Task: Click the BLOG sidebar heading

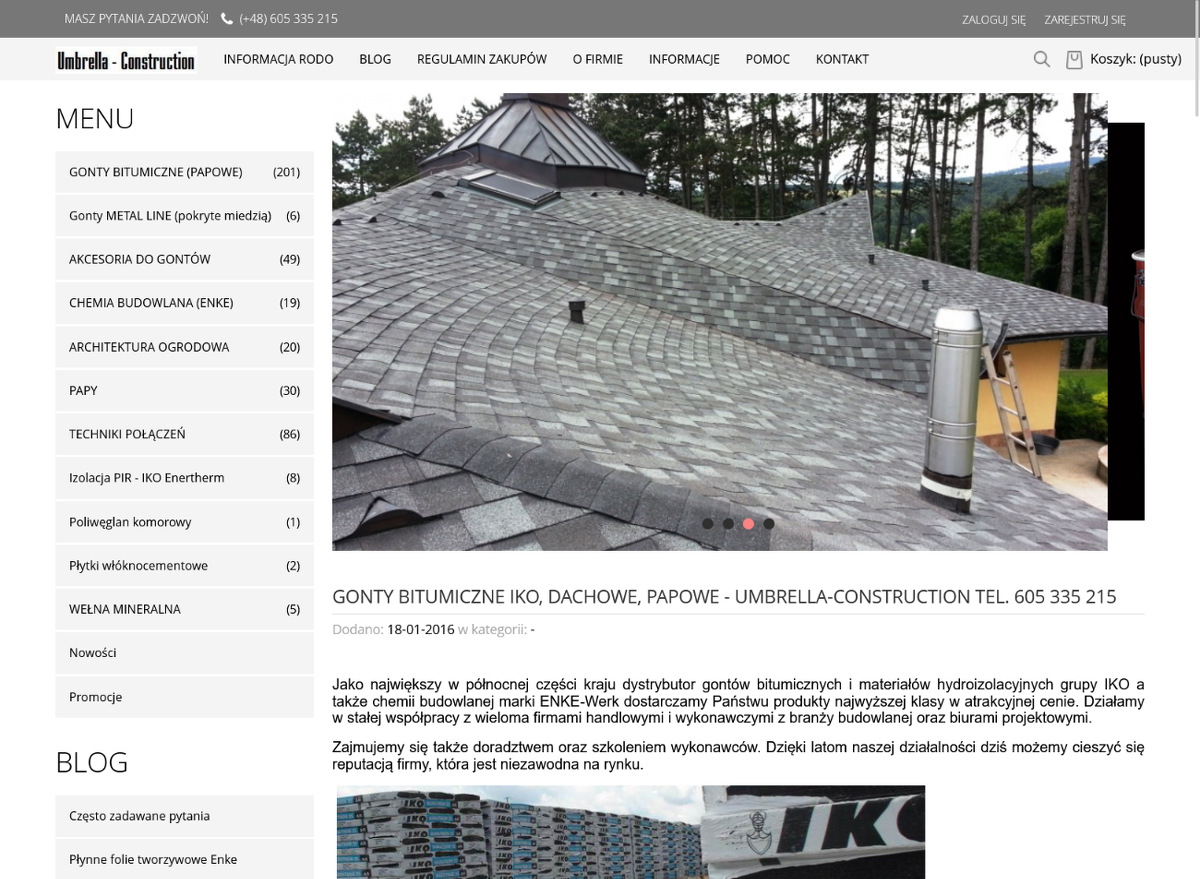Action: 92,762
